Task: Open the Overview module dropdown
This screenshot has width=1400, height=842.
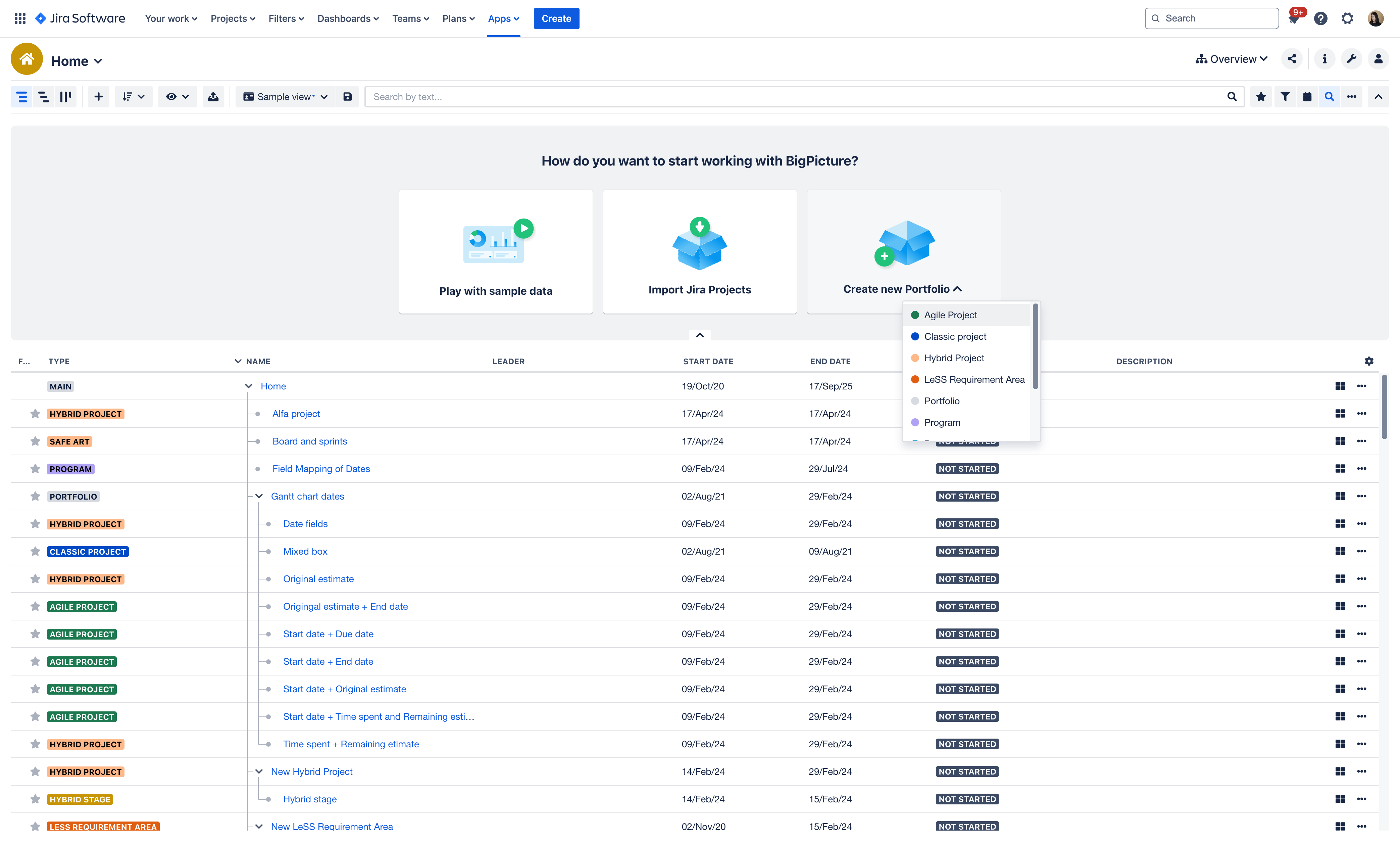Action: pos(1231,58)
